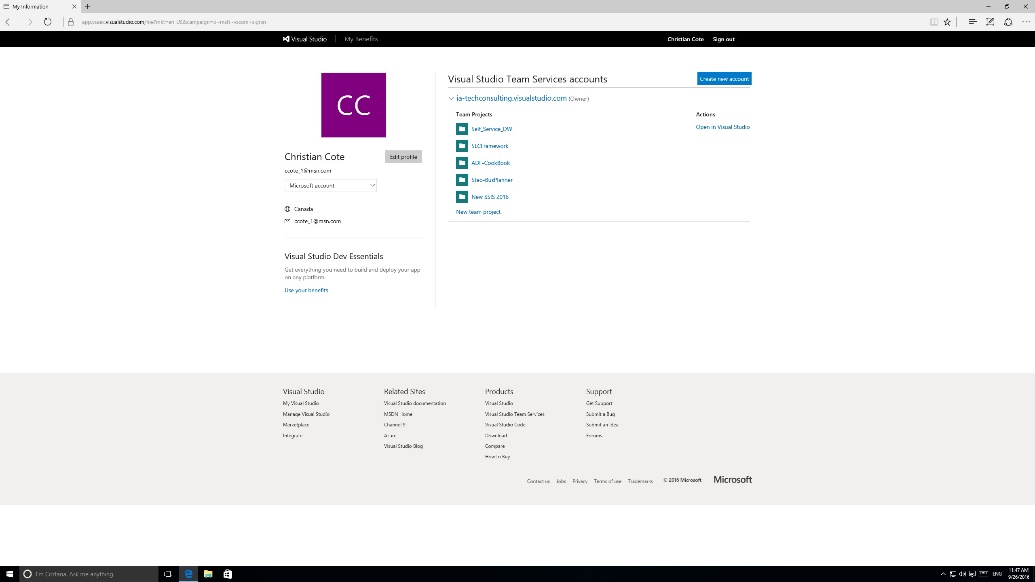The width and height of the screenshot is (1035, 582).
Task: Open the Windows Start menu
Action: (x=9, y=574)
